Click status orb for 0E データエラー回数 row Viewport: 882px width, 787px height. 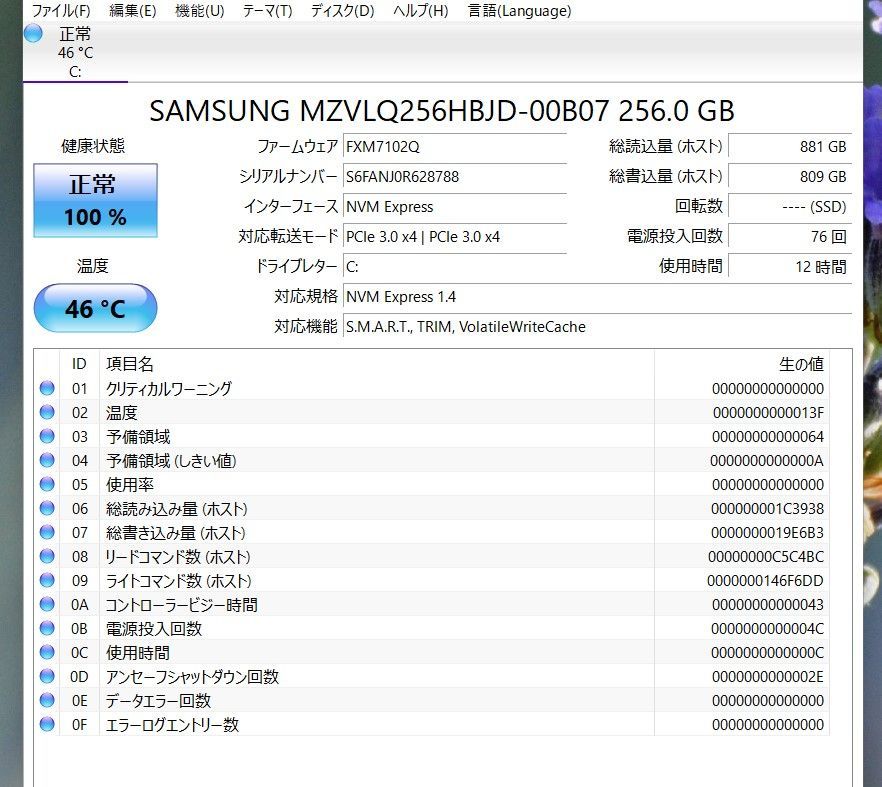47,700
